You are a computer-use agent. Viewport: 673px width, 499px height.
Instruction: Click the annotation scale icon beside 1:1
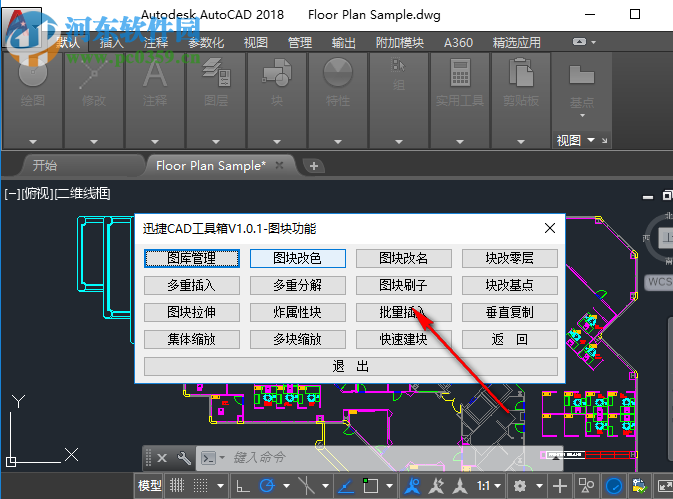460,486
